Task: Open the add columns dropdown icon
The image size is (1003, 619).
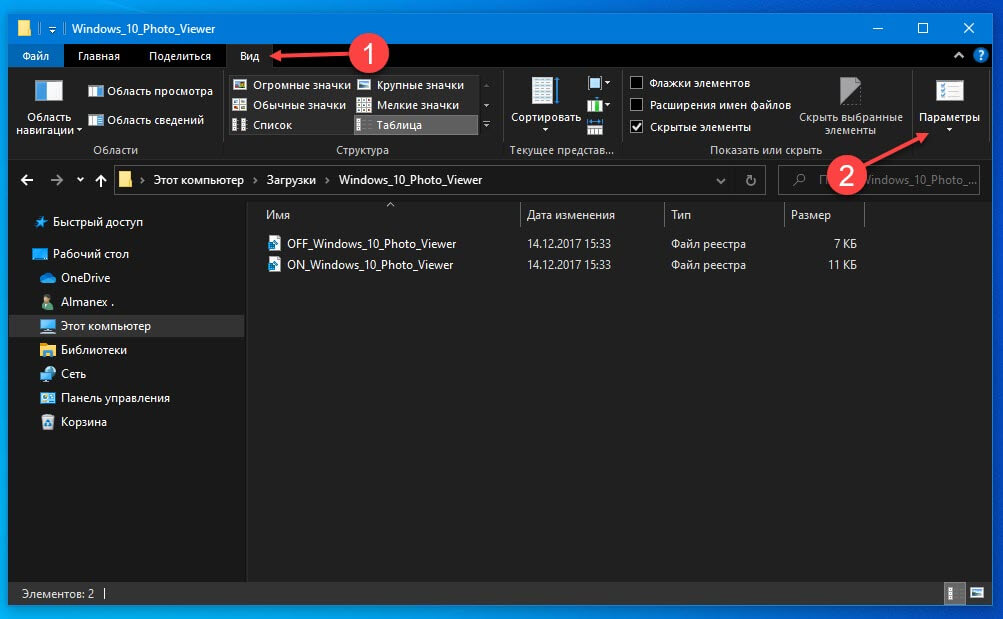Action: tap(599, 105)
